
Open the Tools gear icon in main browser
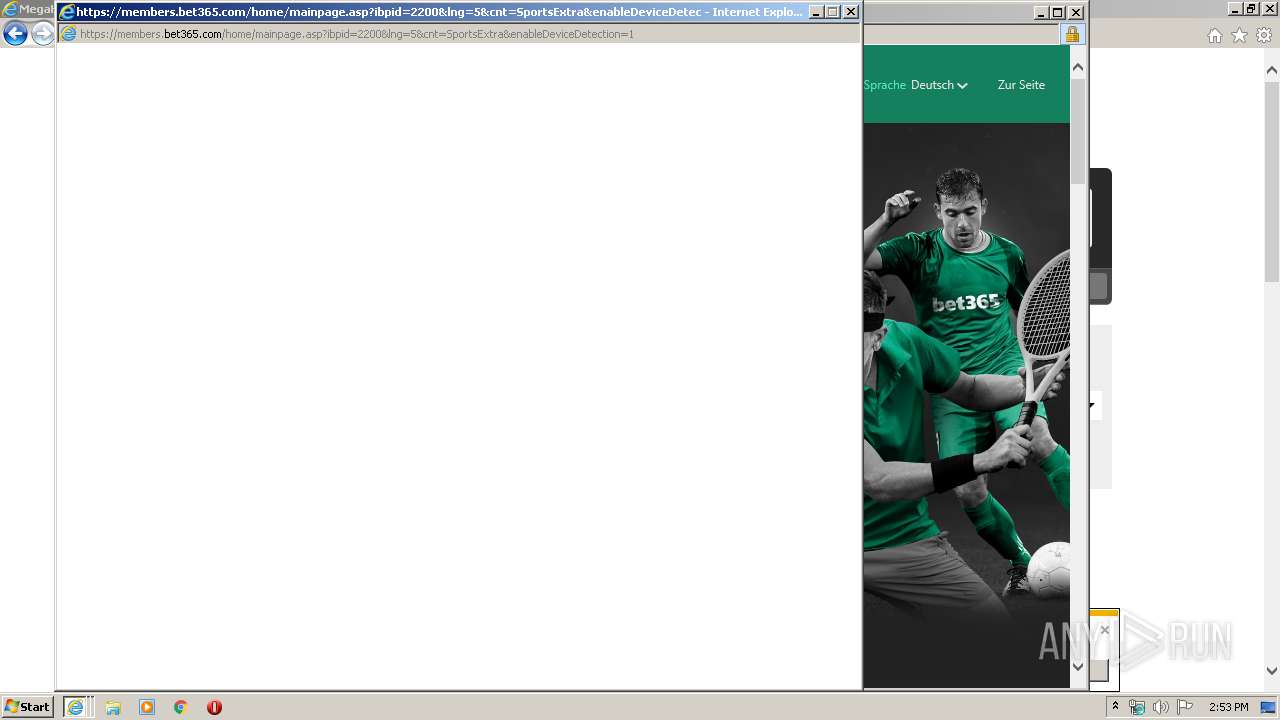pyautogui.click(x=1264, y=36)
